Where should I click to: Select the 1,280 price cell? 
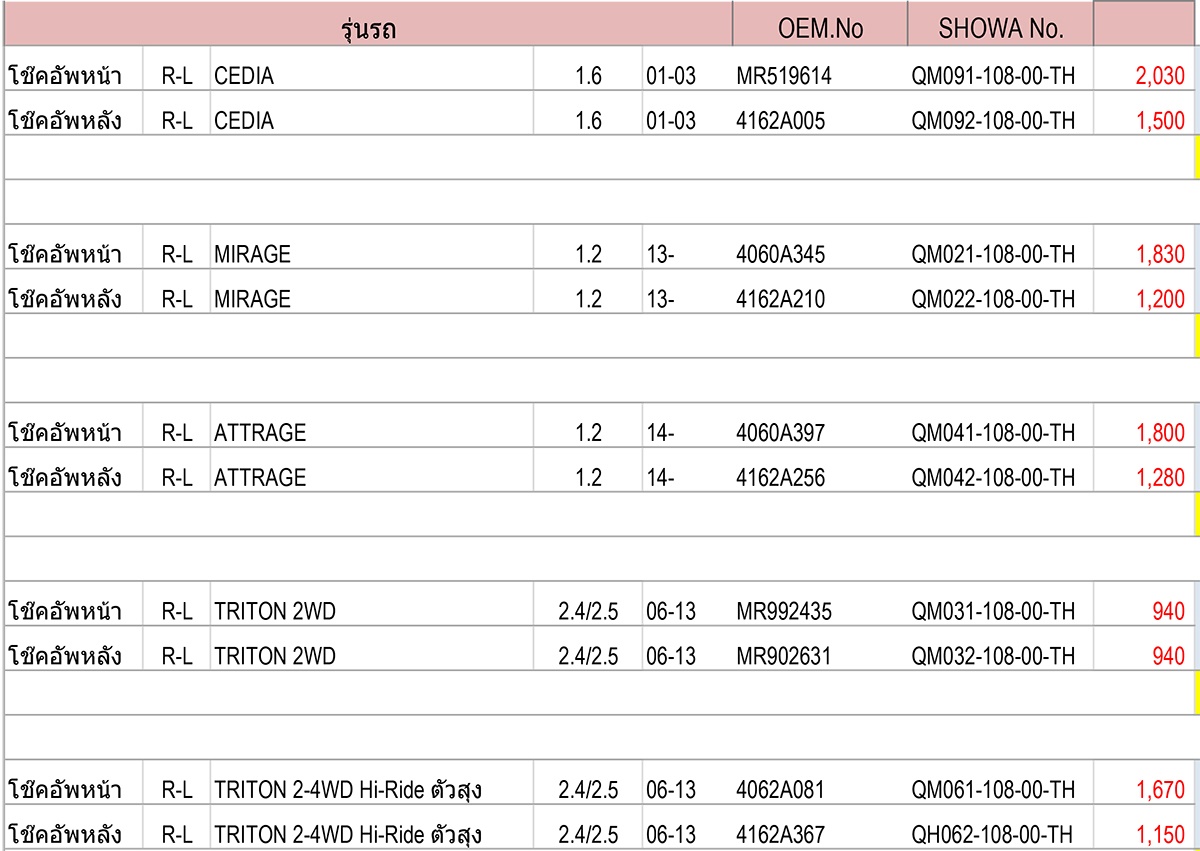[1145, 478]
